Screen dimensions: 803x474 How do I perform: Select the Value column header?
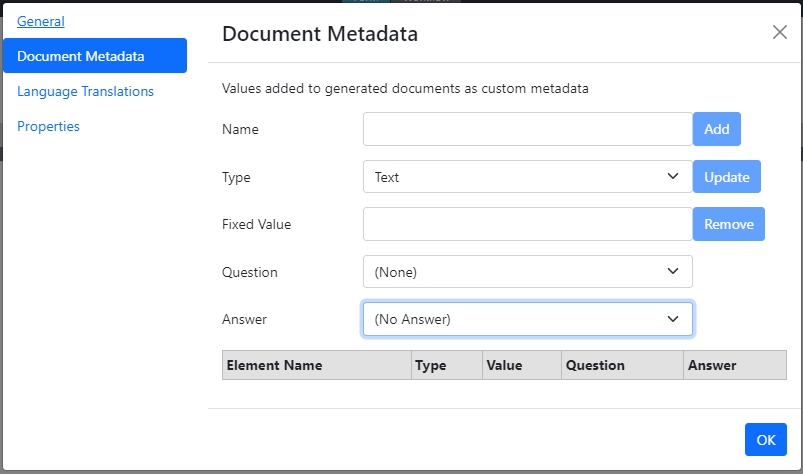point(505,365)
